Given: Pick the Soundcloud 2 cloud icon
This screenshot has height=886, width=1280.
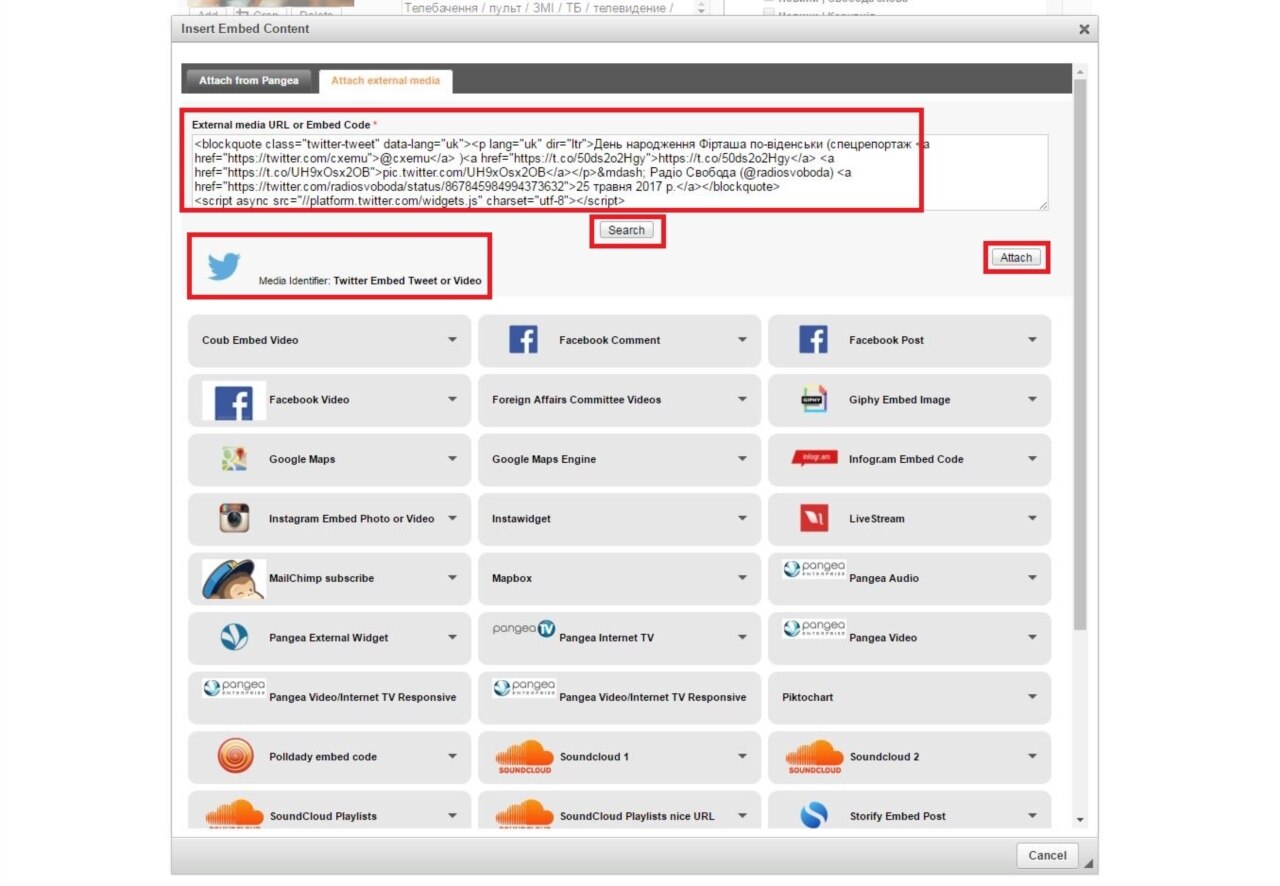Looking at the screenshot, I should tap(815, 758).
